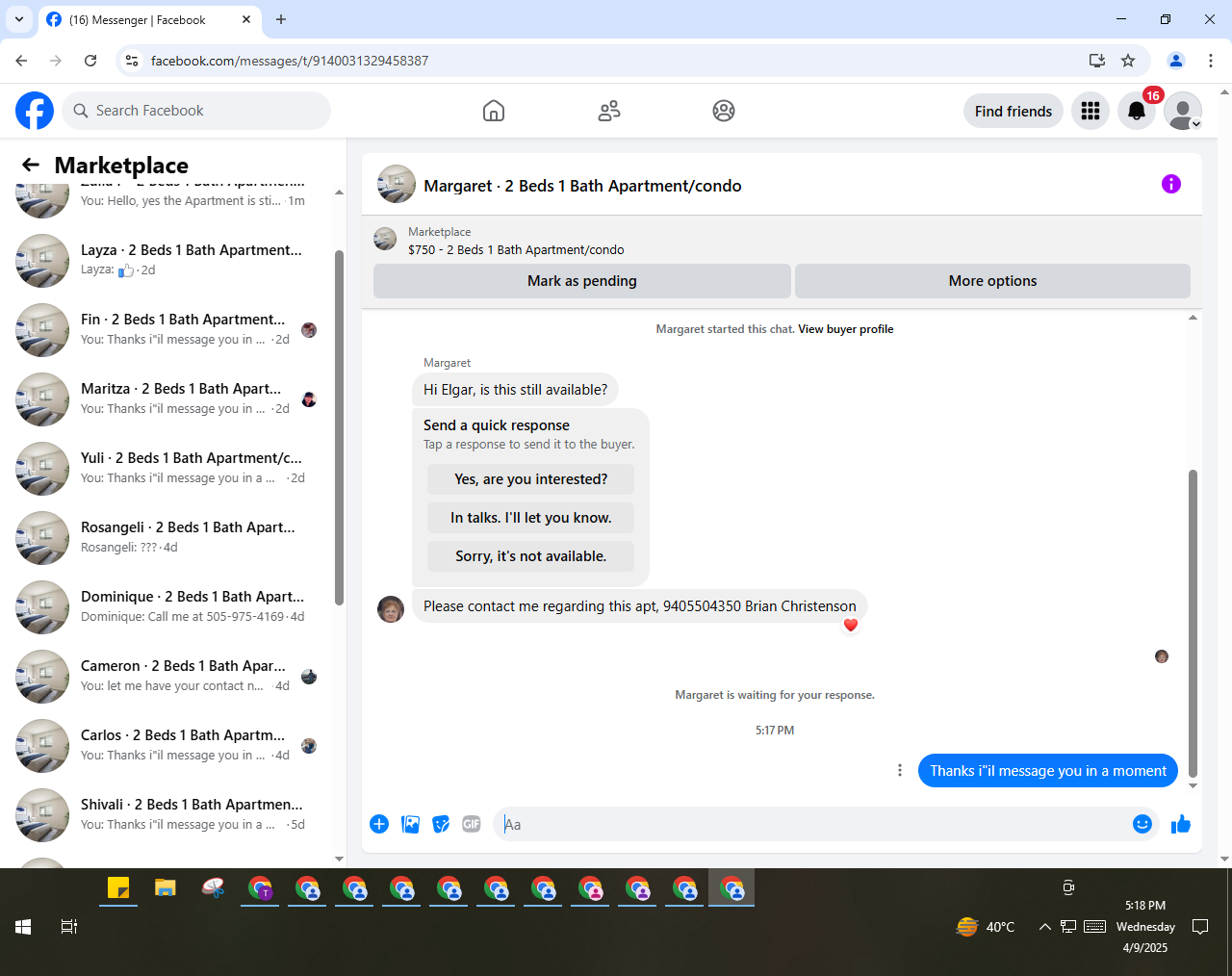Open Dominique's apartment conversation
The height and width of the screenshot is (976, 1232).
point(169,606)
